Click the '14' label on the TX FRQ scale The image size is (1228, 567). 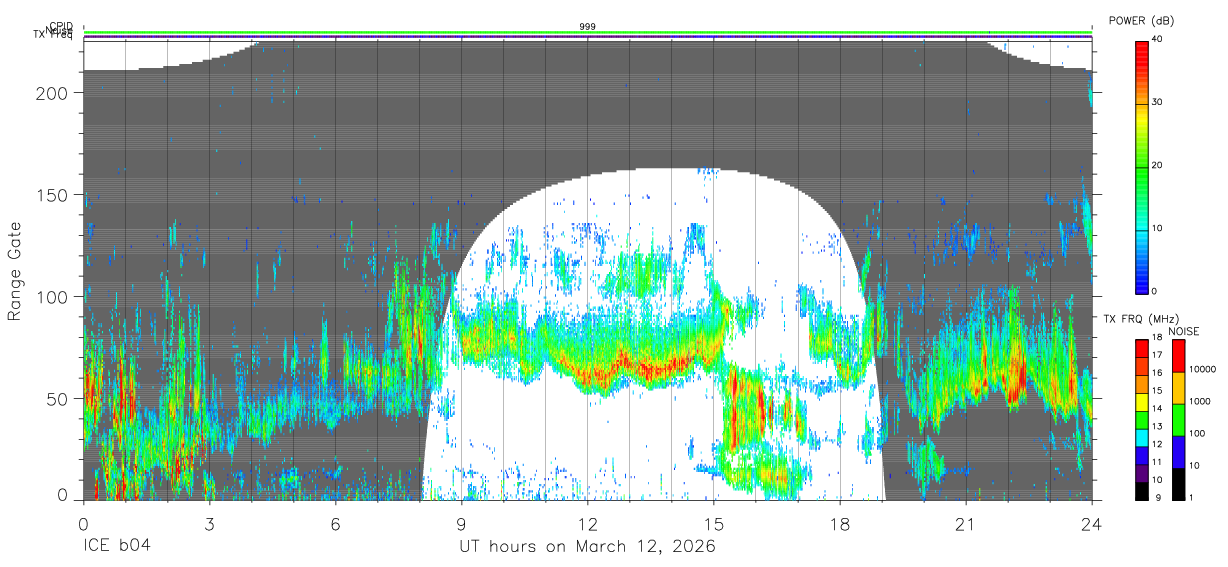coord(1157,408)
